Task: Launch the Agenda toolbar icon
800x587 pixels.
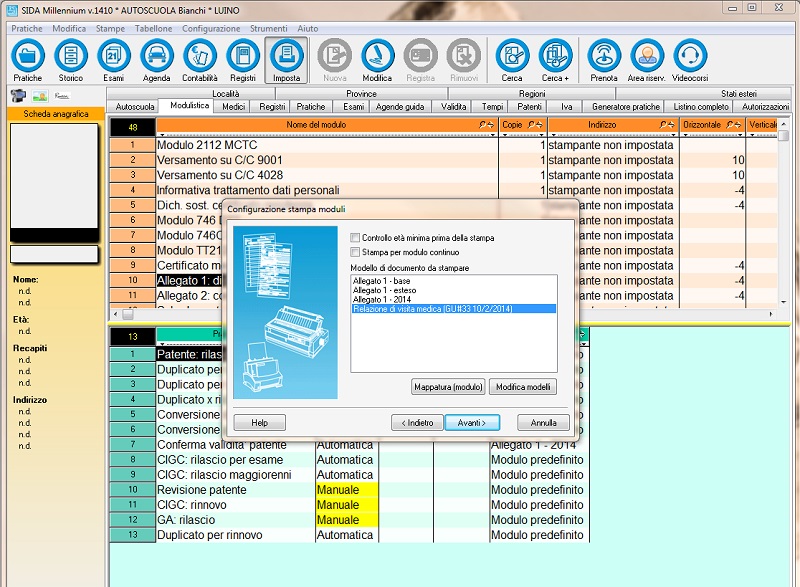Action: (156, 60)
